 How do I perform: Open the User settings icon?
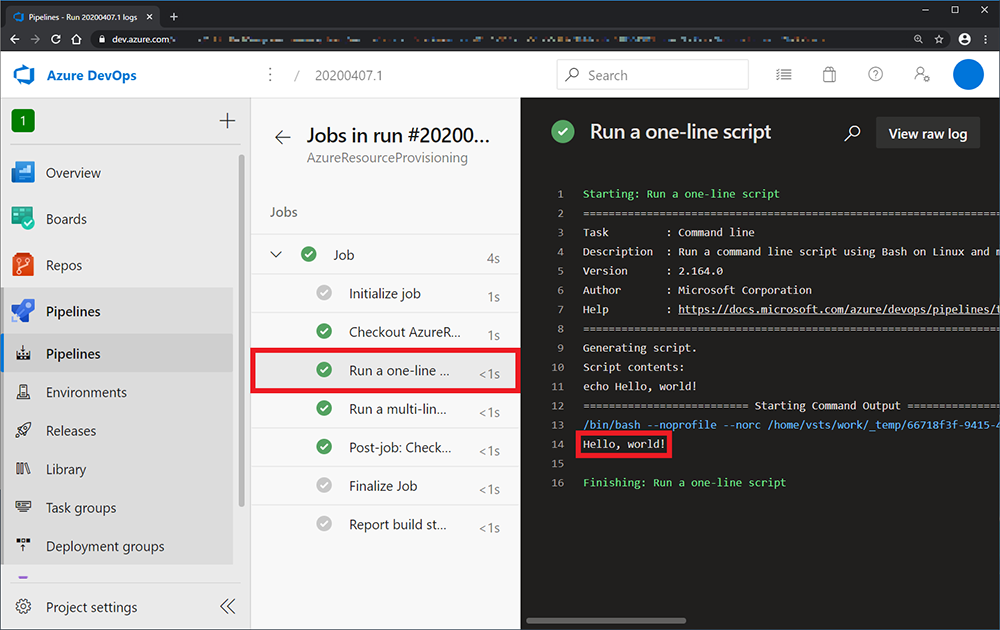[922, 75]
